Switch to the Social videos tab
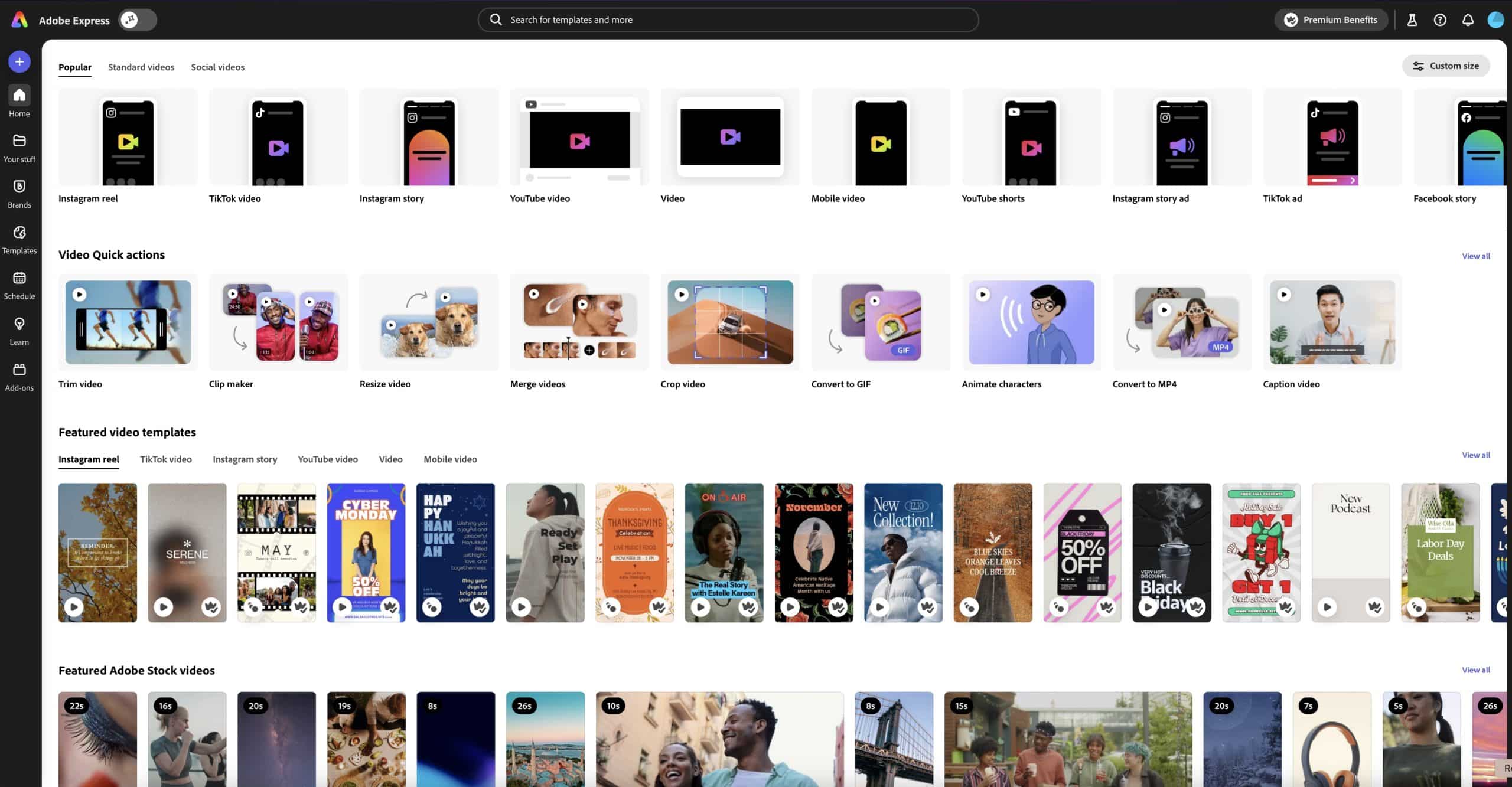 (x=217, y=67)
